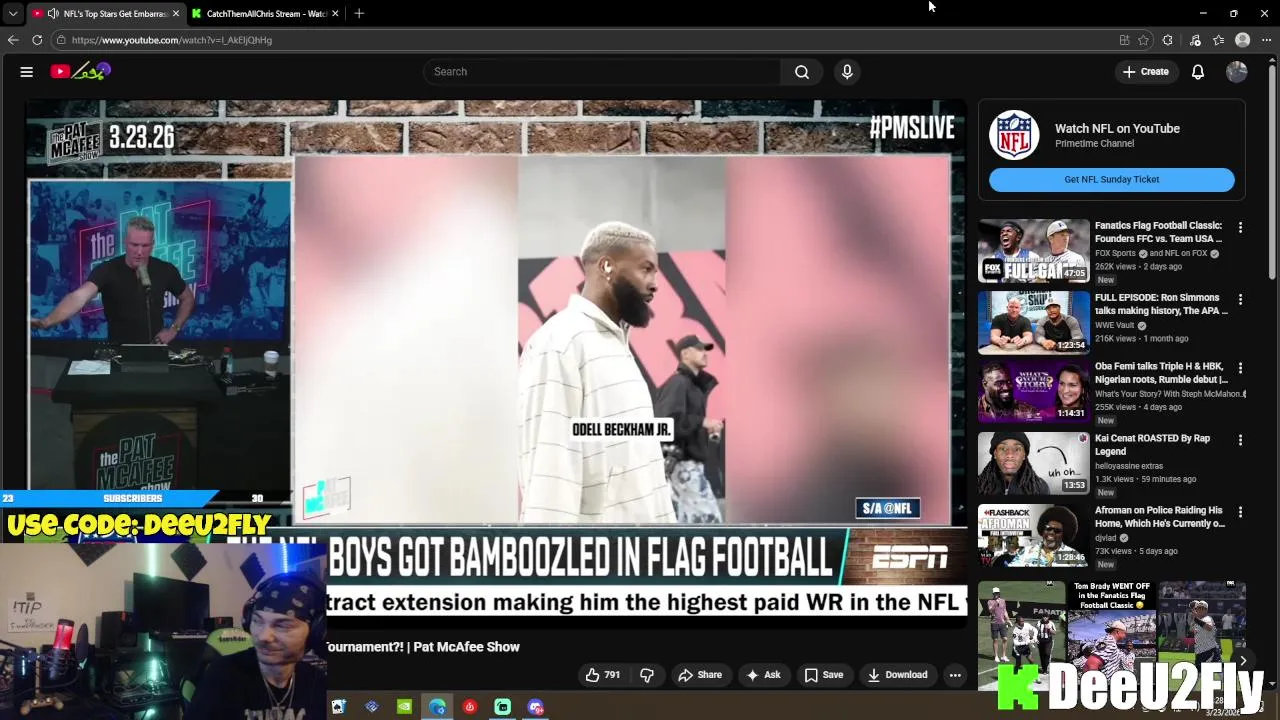Open options for Ron Simmons episode
This screenshot has height=720, width=1280.
point(1240,300)
